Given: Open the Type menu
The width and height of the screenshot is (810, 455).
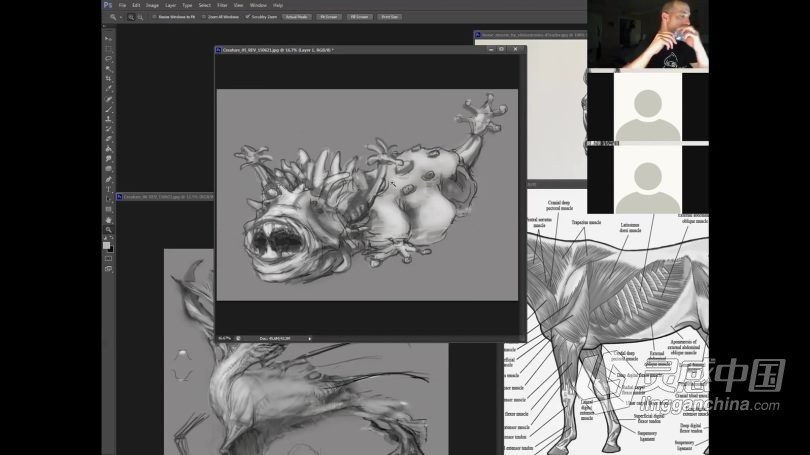Looking at the screenshot, I should (x=187, y=5).
